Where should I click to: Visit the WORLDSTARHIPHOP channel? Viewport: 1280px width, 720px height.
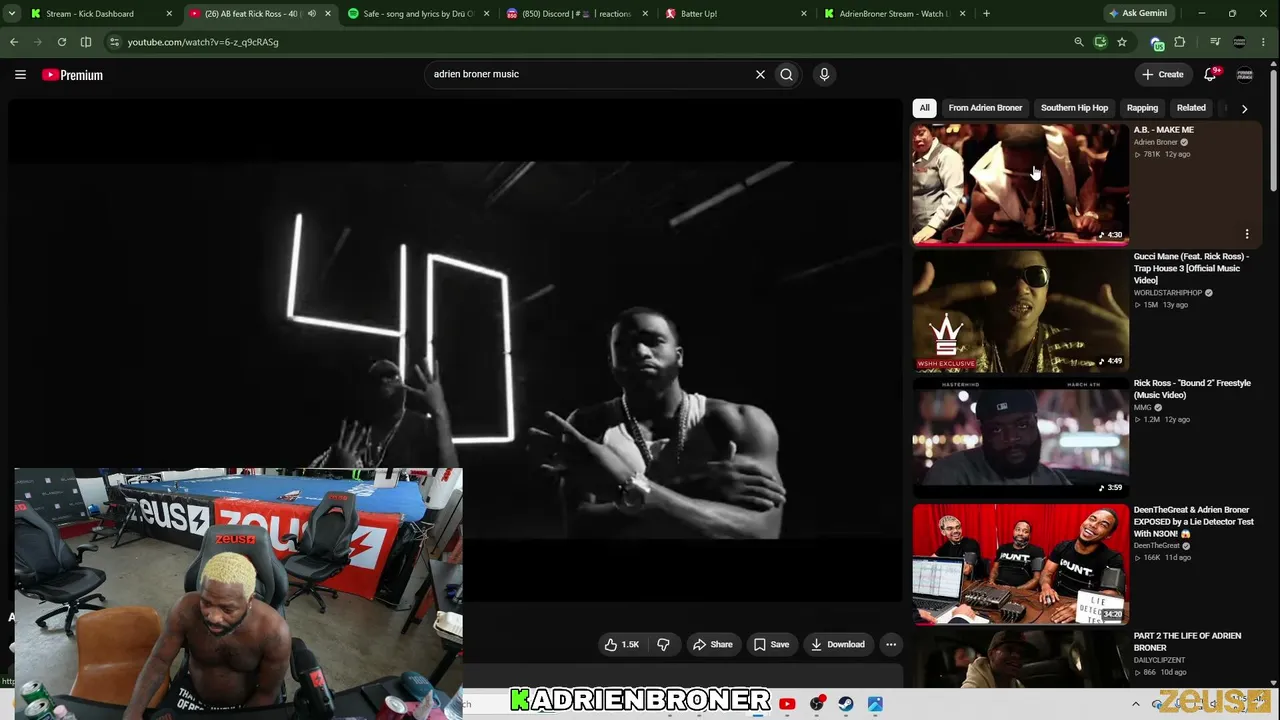pos(1168,293)
